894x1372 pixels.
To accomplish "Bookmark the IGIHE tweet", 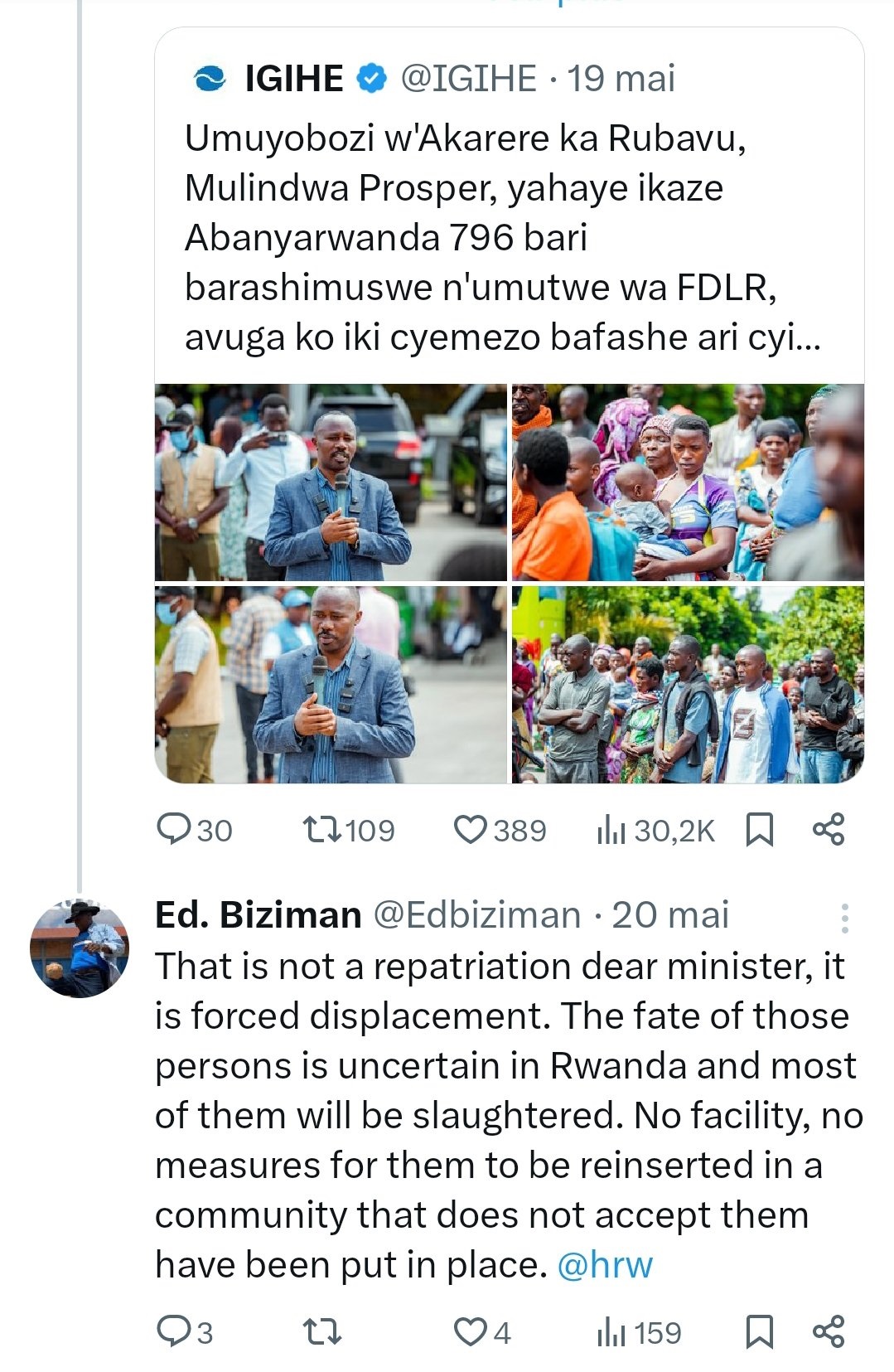I will click(759, 830).
